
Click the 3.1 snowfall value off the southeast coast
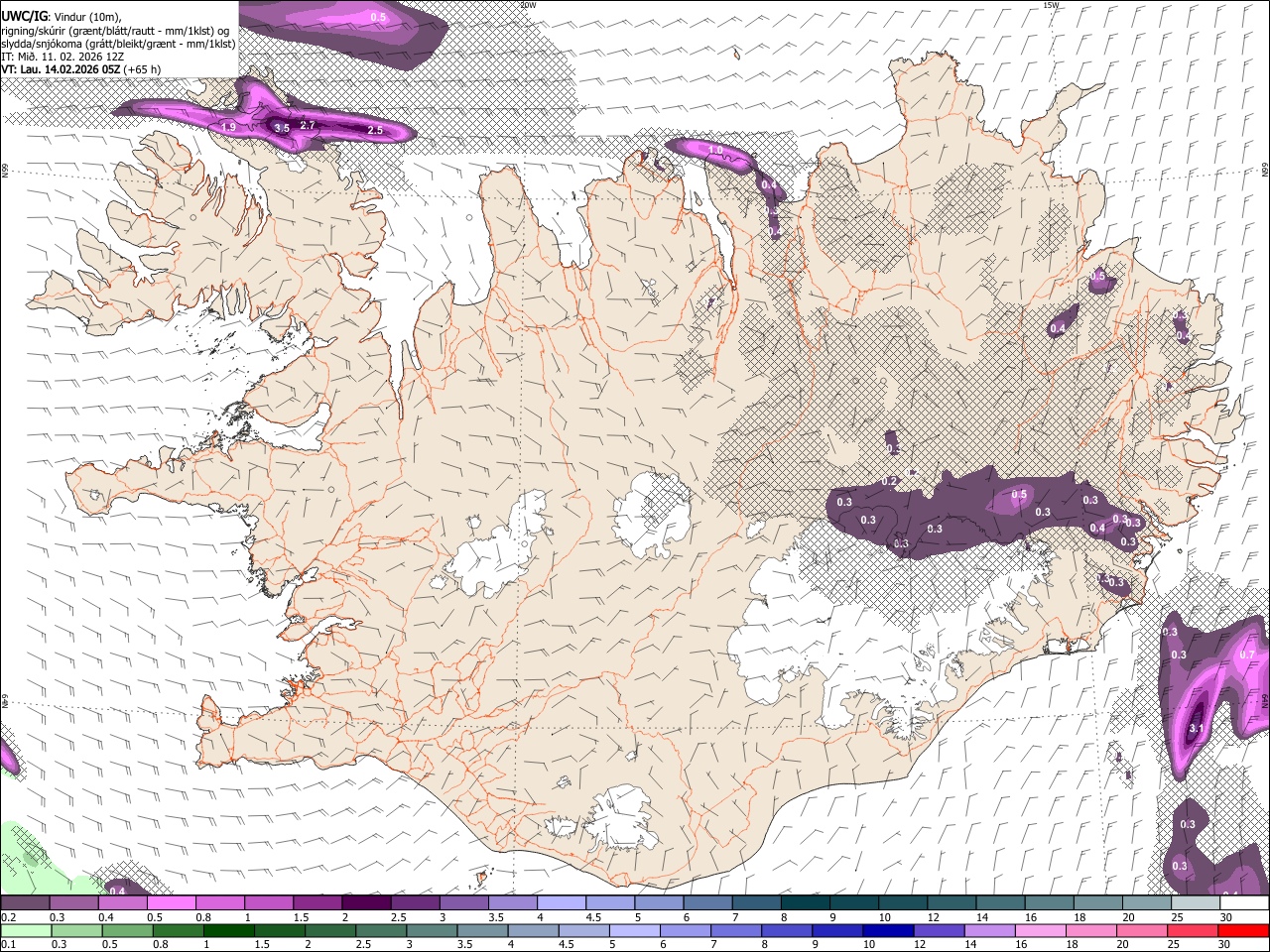pyautogui.click(x=1196, y=729)
